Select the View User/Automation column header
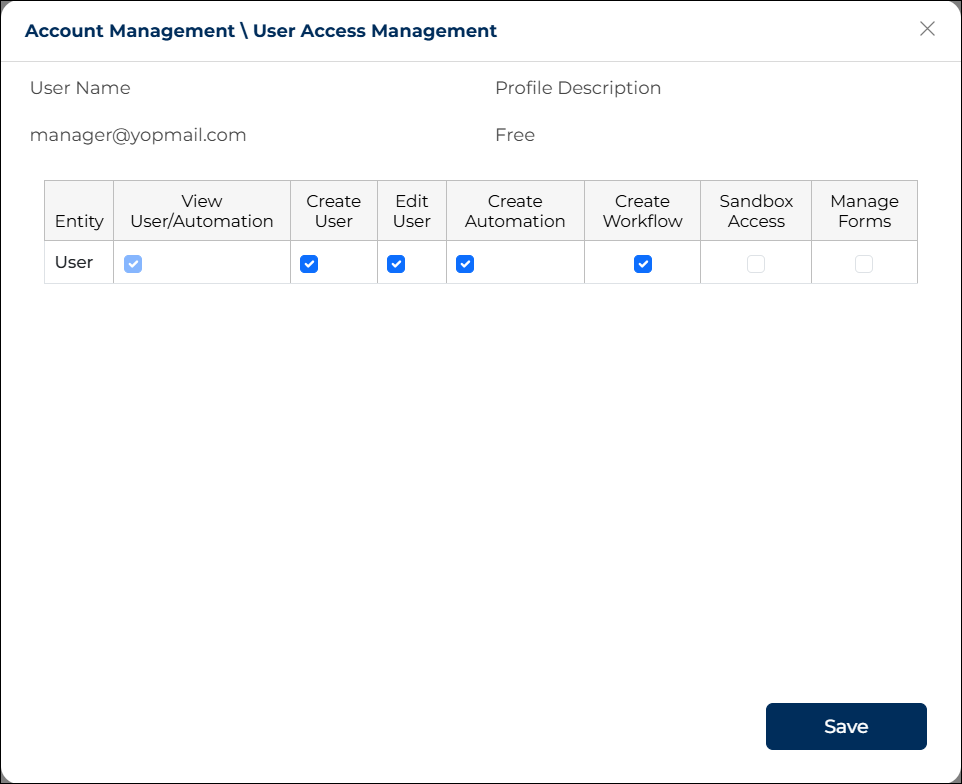This screenshot has width=962, height=784. point(202,211)
